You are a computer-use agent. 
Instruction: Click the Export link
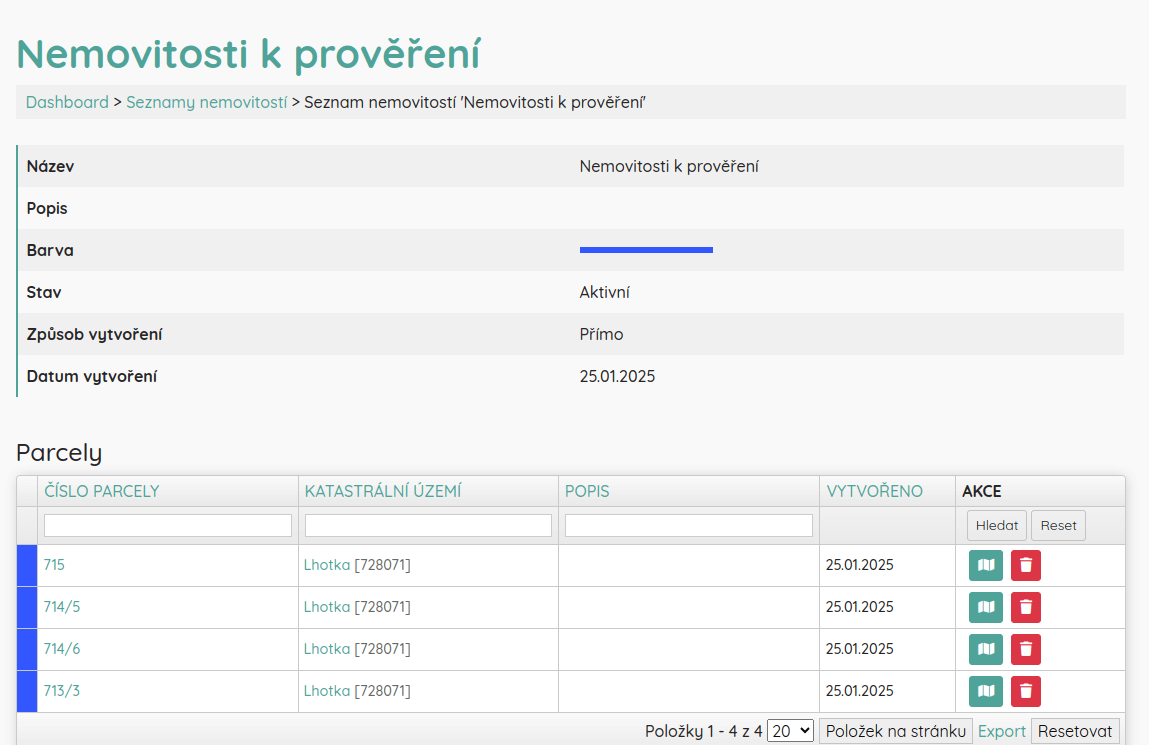click(x=1001, y=731)
